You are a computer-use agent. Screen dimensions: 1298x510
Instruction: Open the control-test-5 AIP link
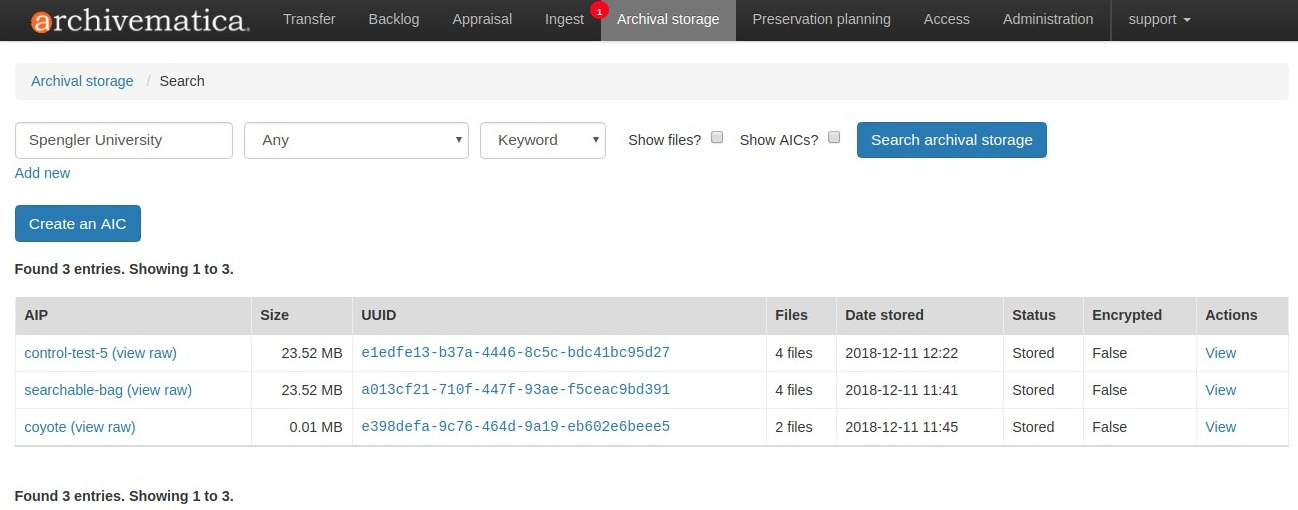[66, 353]
